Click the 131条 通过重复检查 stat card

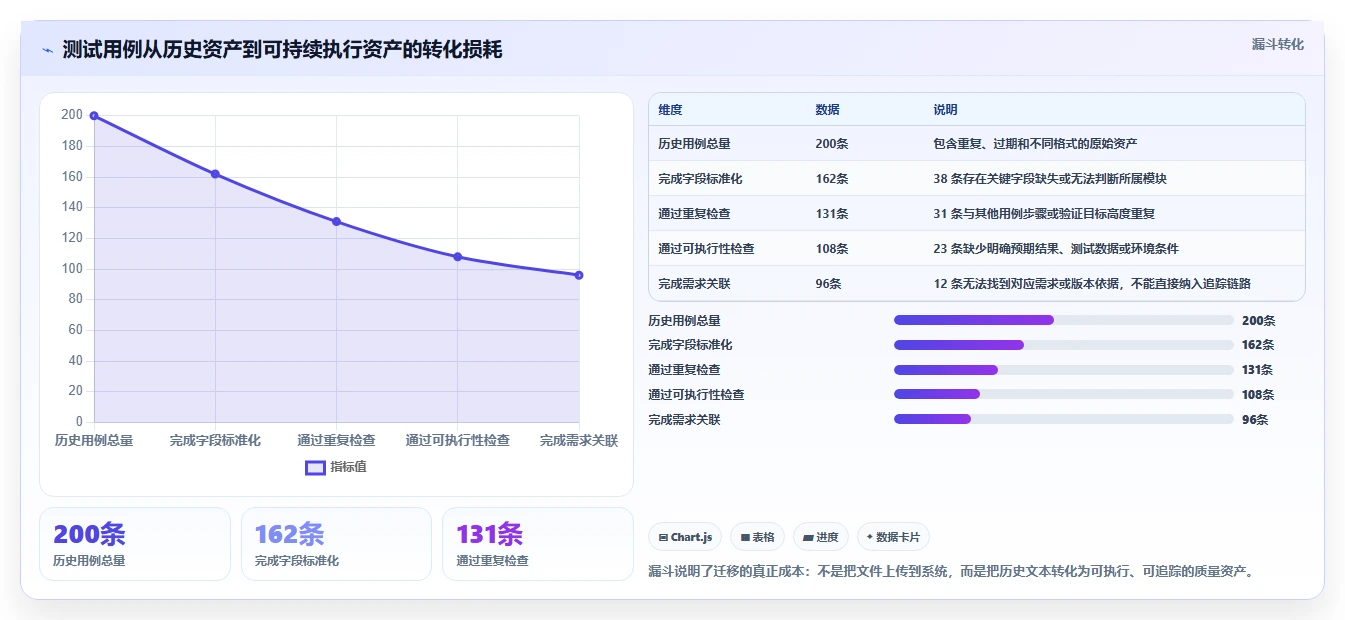(x=538, y=544)
